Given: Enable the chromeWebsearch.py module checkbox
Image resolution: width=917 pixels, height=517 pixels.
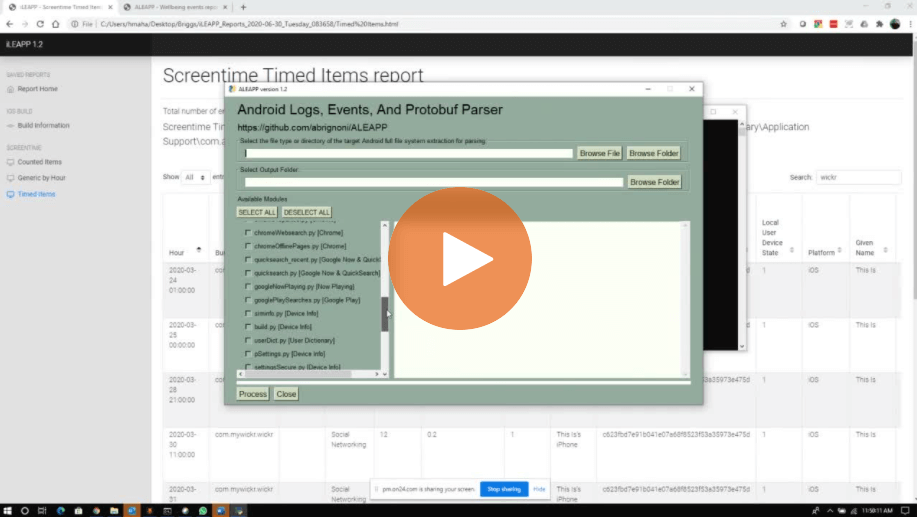Looking at the screenshot, I should coord(248,232).
